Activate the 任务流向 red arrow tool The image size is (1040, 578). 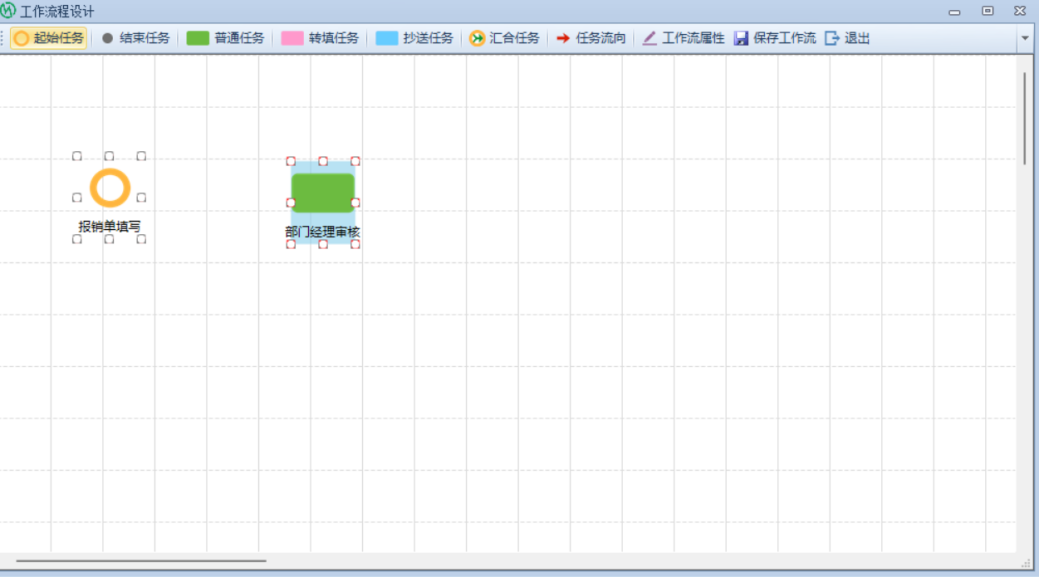point(591,38)
